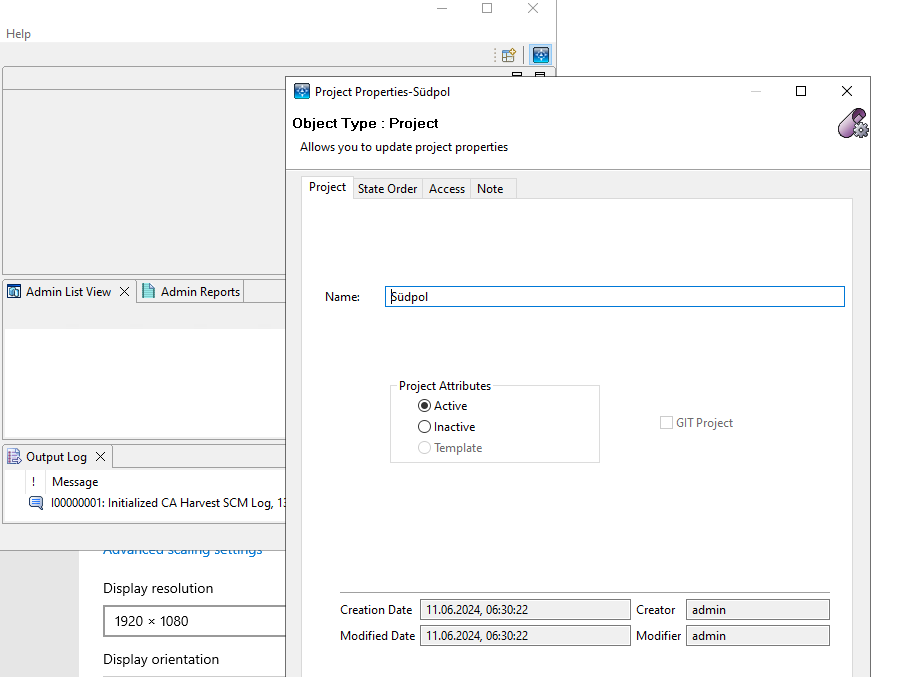Click the Project Properties title bar icon
Viewport: 911px width, 677px height.
(301, 91)
